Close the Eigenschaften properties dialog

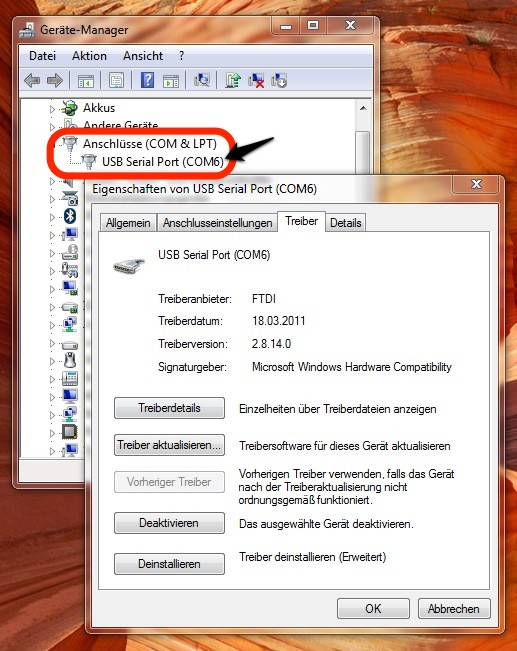point(476,184)
